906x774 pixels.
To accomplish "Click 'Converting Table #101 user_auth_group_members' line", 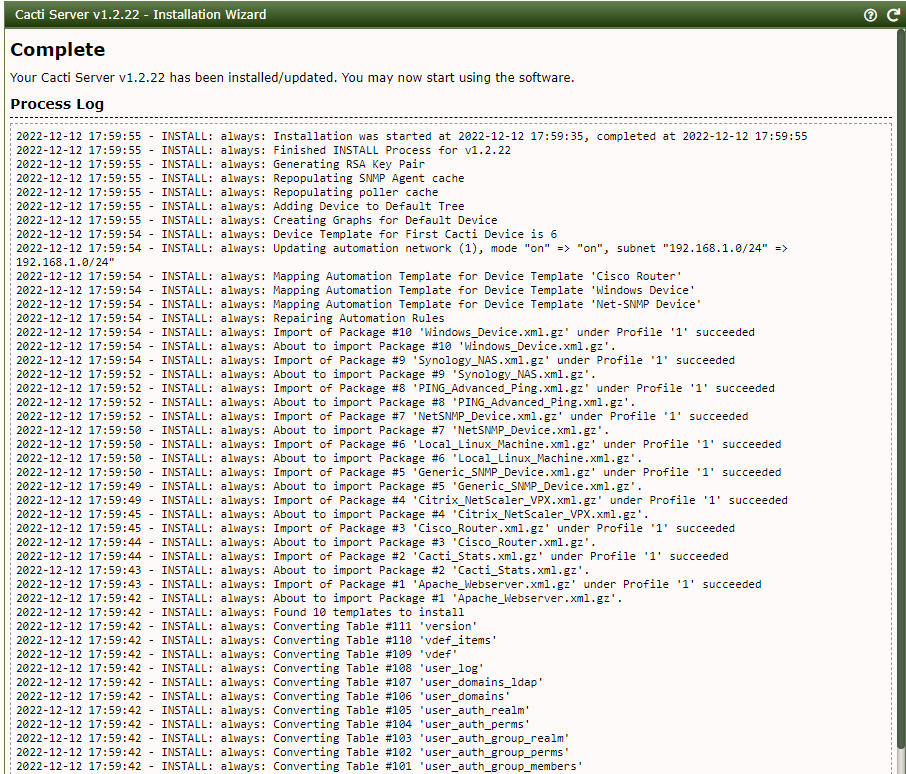I will click(x=299, y=766).
